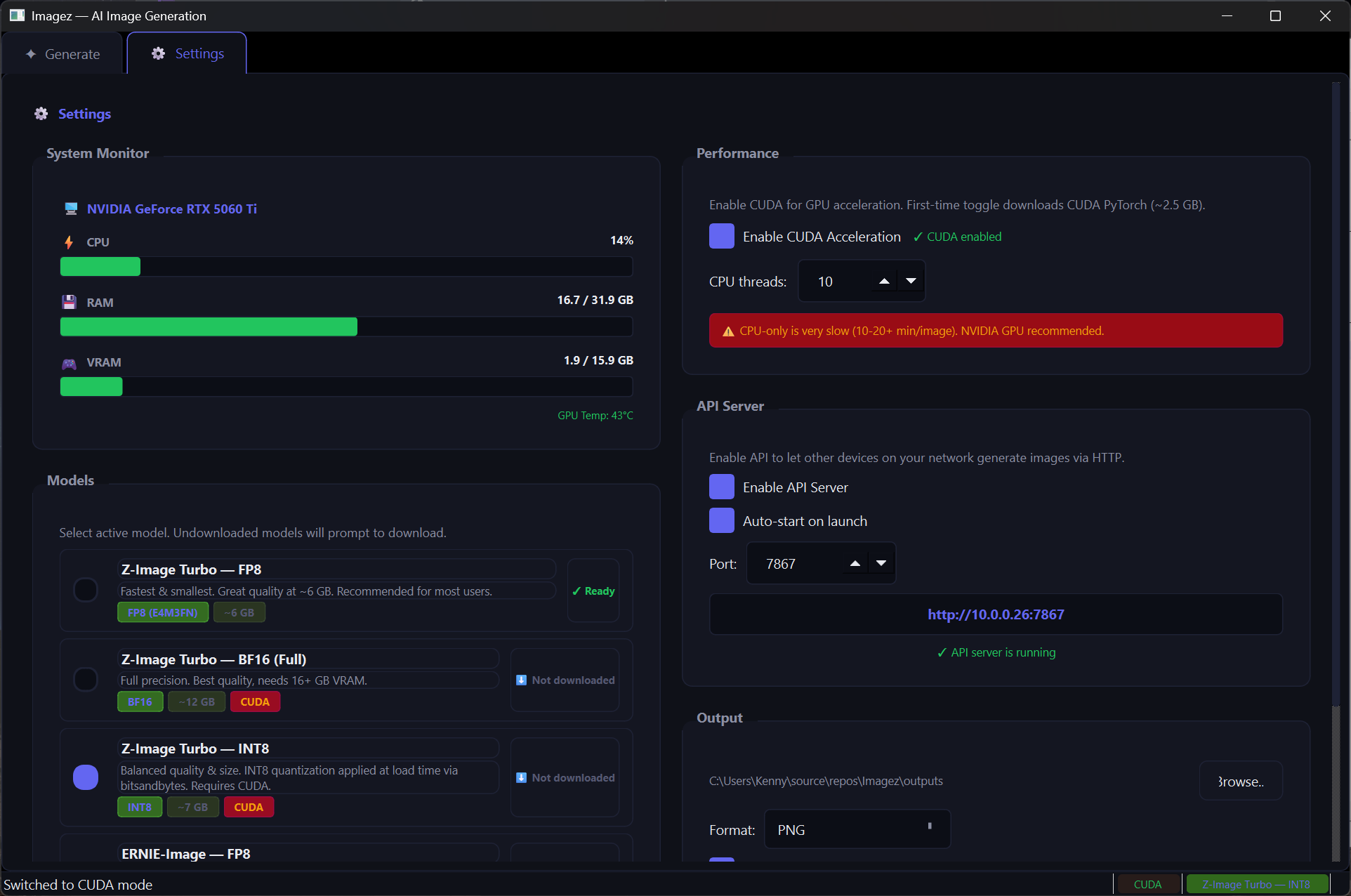
Task: Open the Format PNG dropdown
Action: (x=857, y=830)
